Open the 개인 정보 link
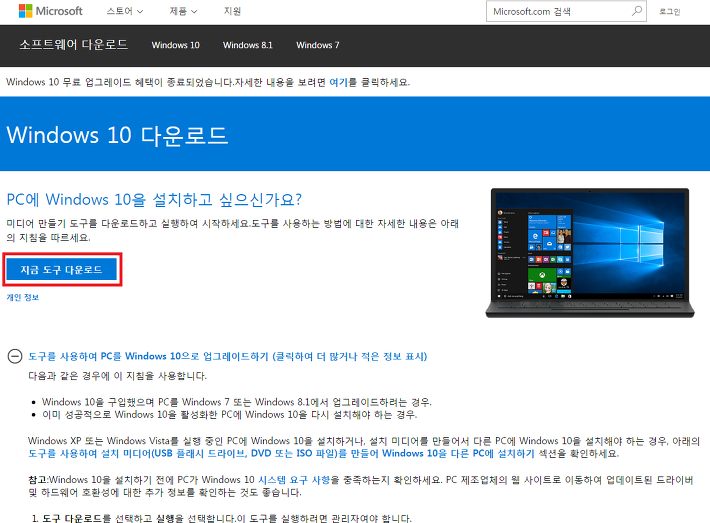Image resolution: width=710 pixels, height=523 pixels. [x=23, y=297]
